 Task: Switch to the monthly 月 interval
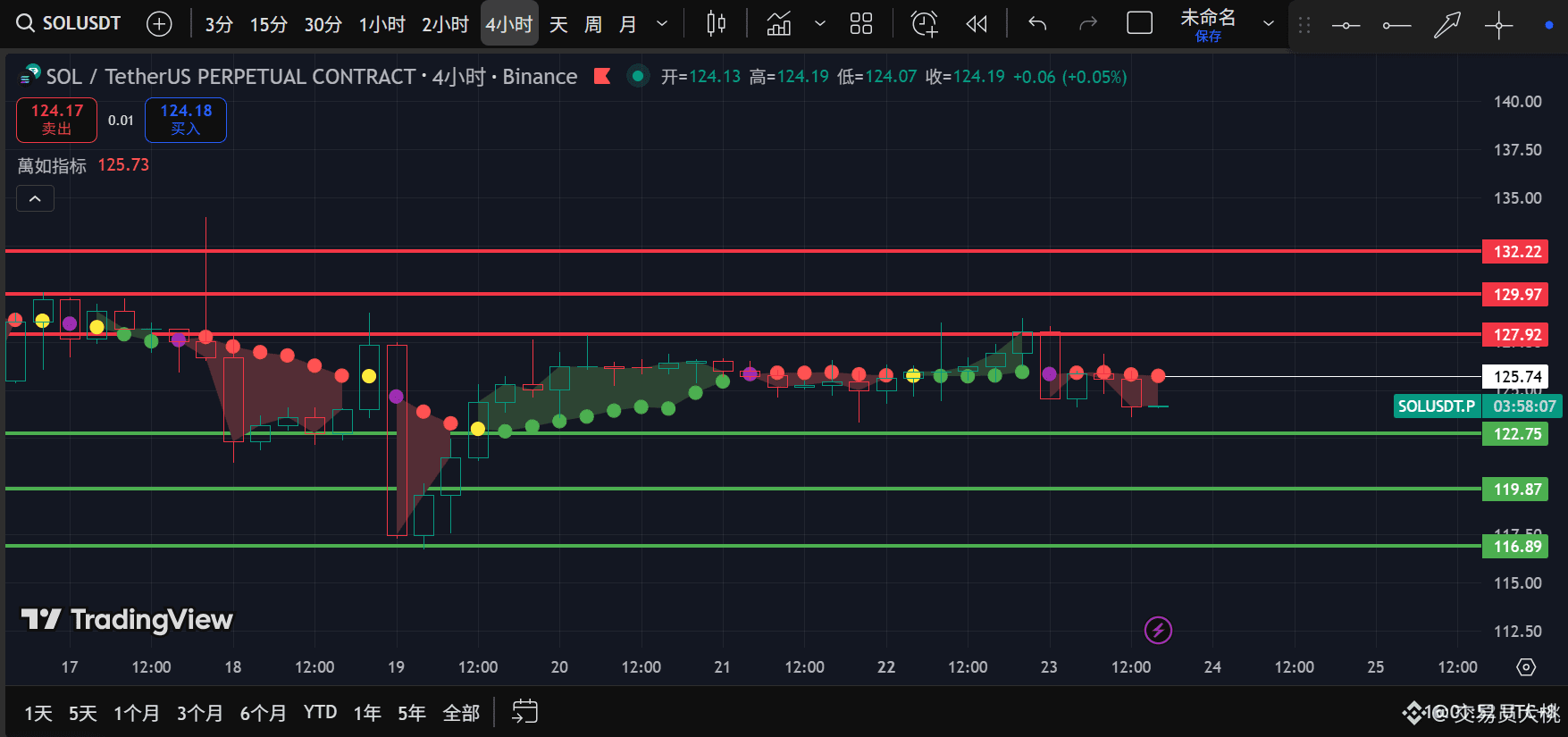point(628,24)
